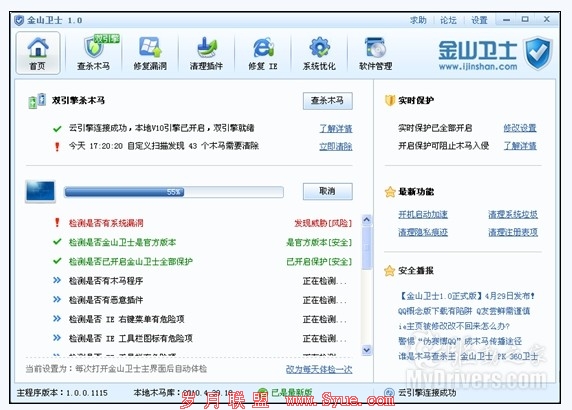Click 主程序版本：1.0.0.1115 in status bar

pyautogui.click(x=62, y=393)
